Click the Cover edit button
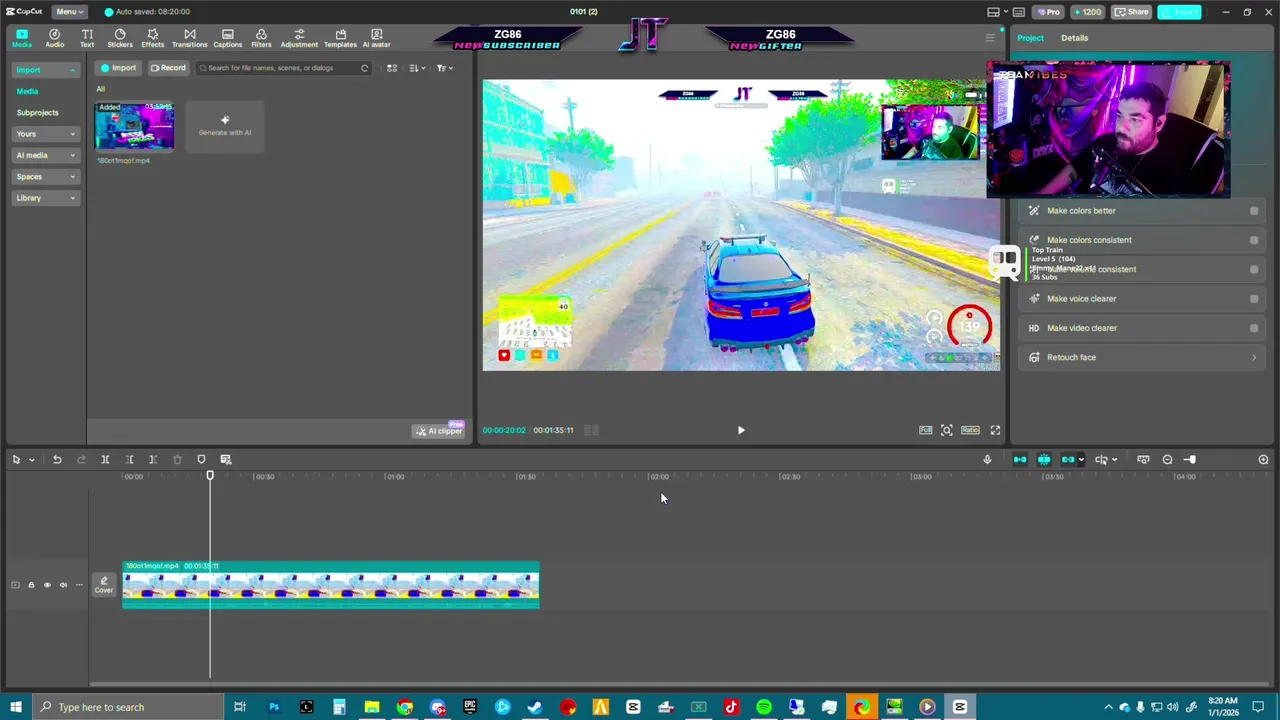The image size is (1280, 720). [104, 585]
